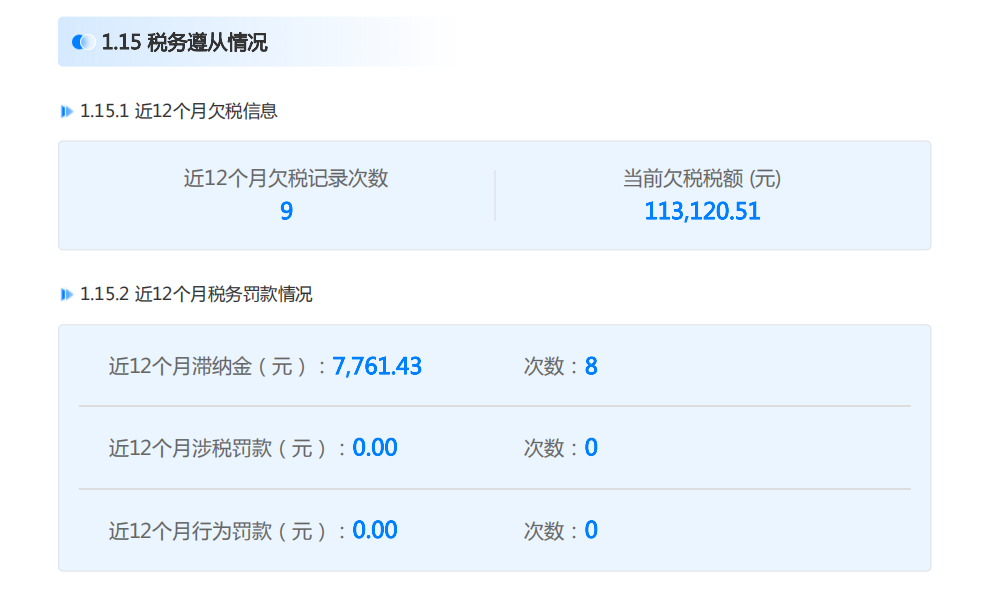The width and height of the screenshot is (990, 606).
Task: Click the late fee count value 8
Action: tap(591, 366)
